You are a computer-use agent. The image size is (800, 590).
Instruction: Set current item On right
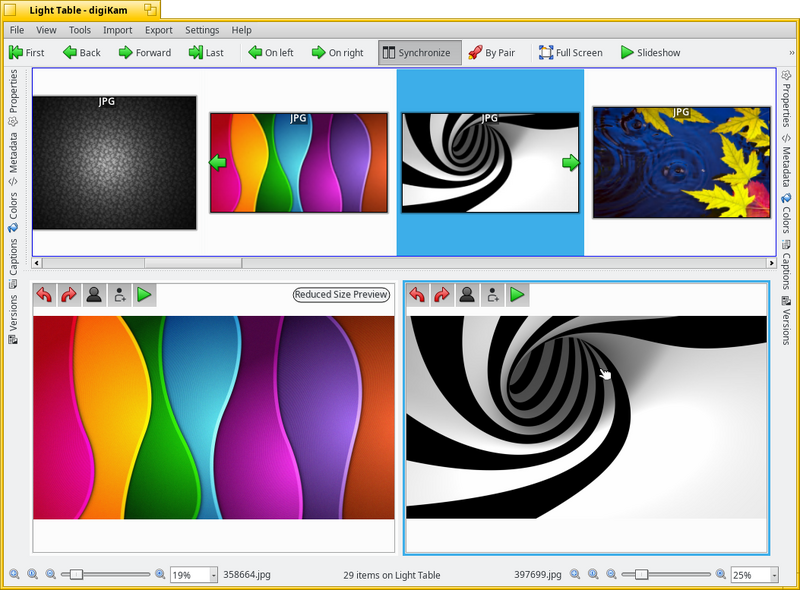point(337,53)
